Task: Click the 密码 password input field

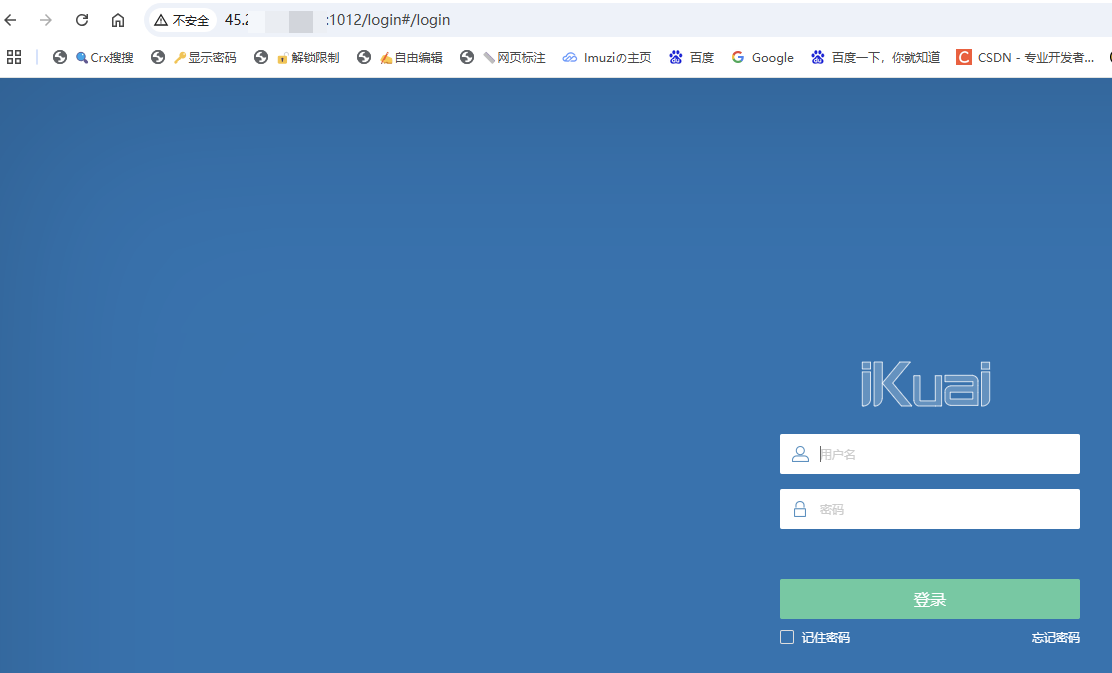Action: [930, 509]
